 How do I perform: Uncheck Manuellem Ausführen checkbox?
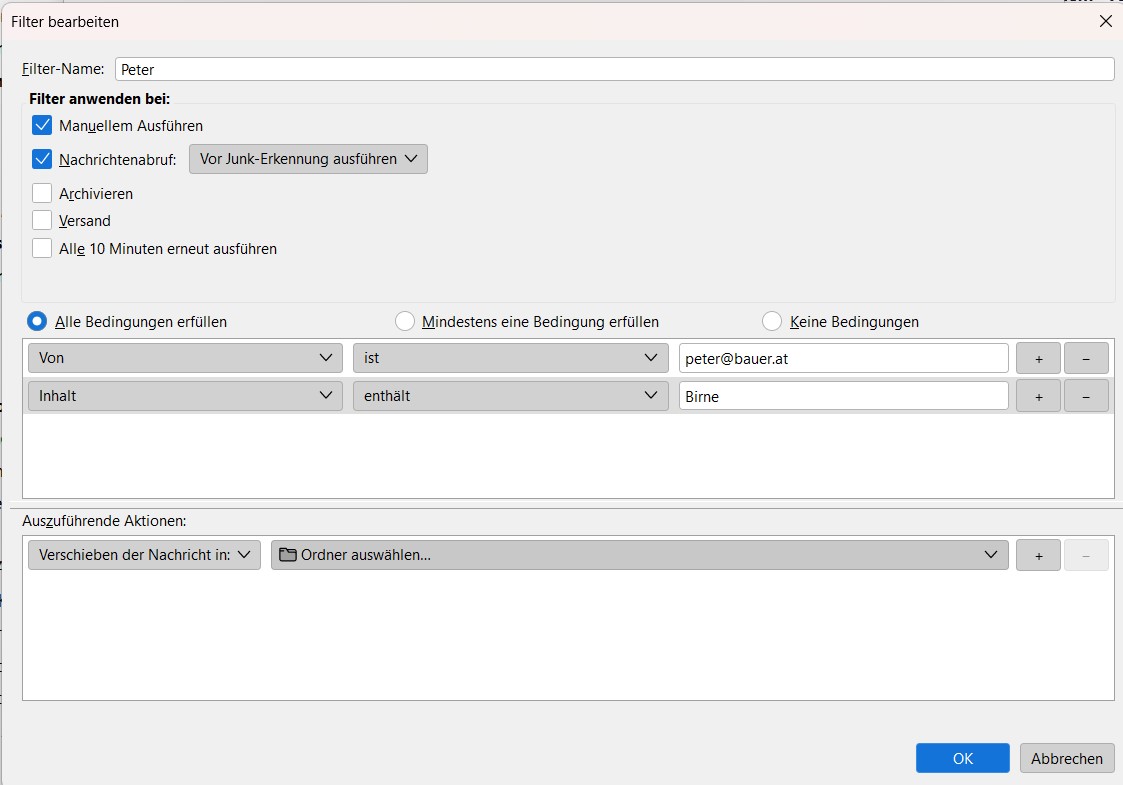click(x=42, y=126)
